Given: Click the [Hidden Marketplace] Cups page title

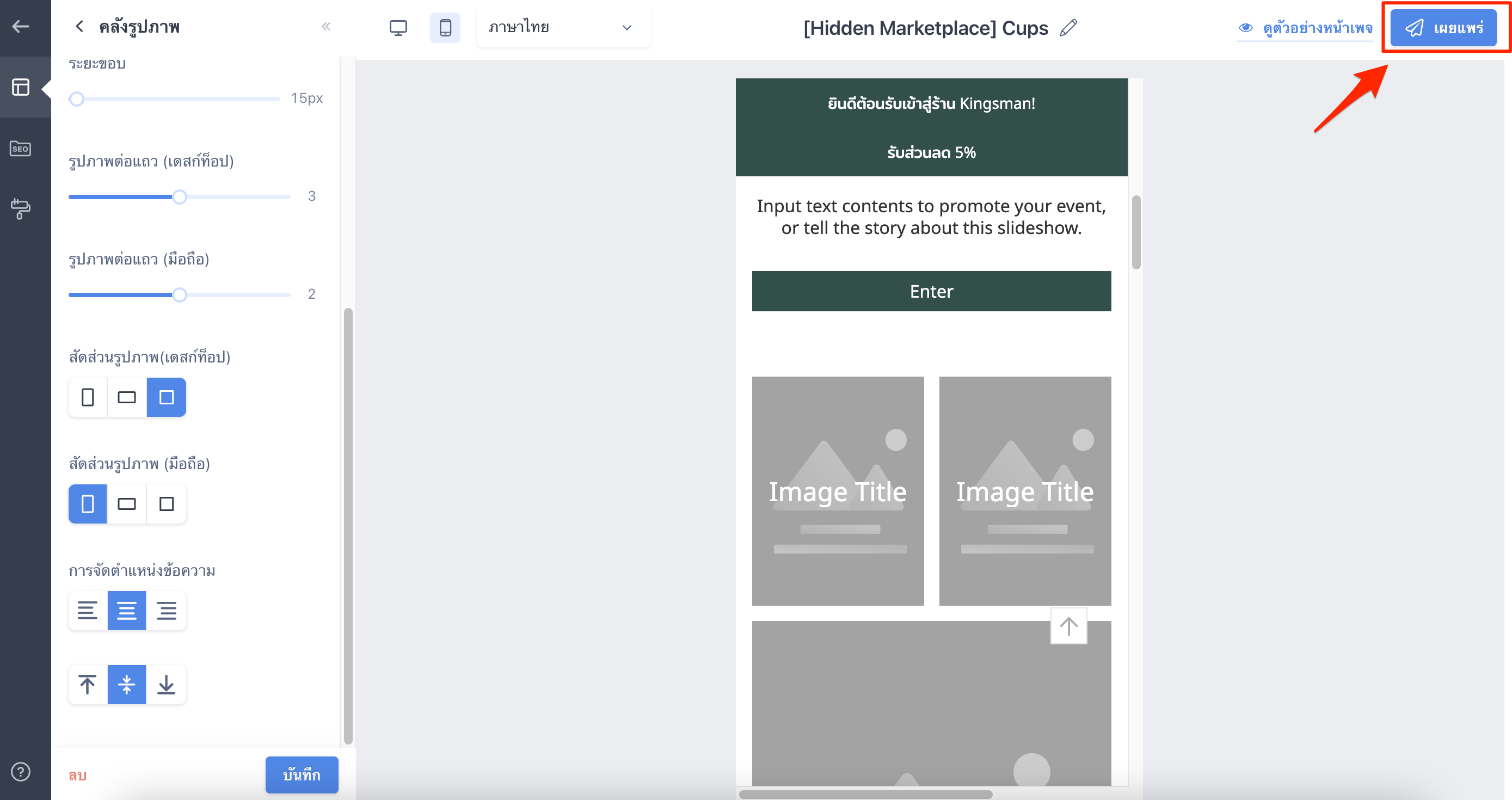Looking at the screenshot, I should (926, 28).
